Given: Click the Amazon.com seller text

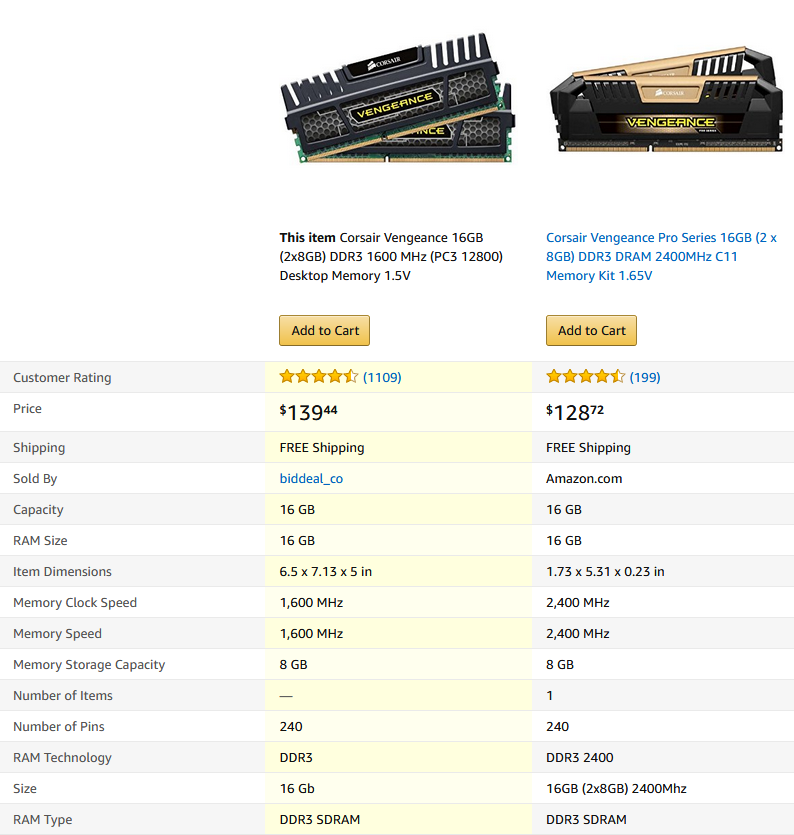Looking at the screenshot, I should (584, 479).
